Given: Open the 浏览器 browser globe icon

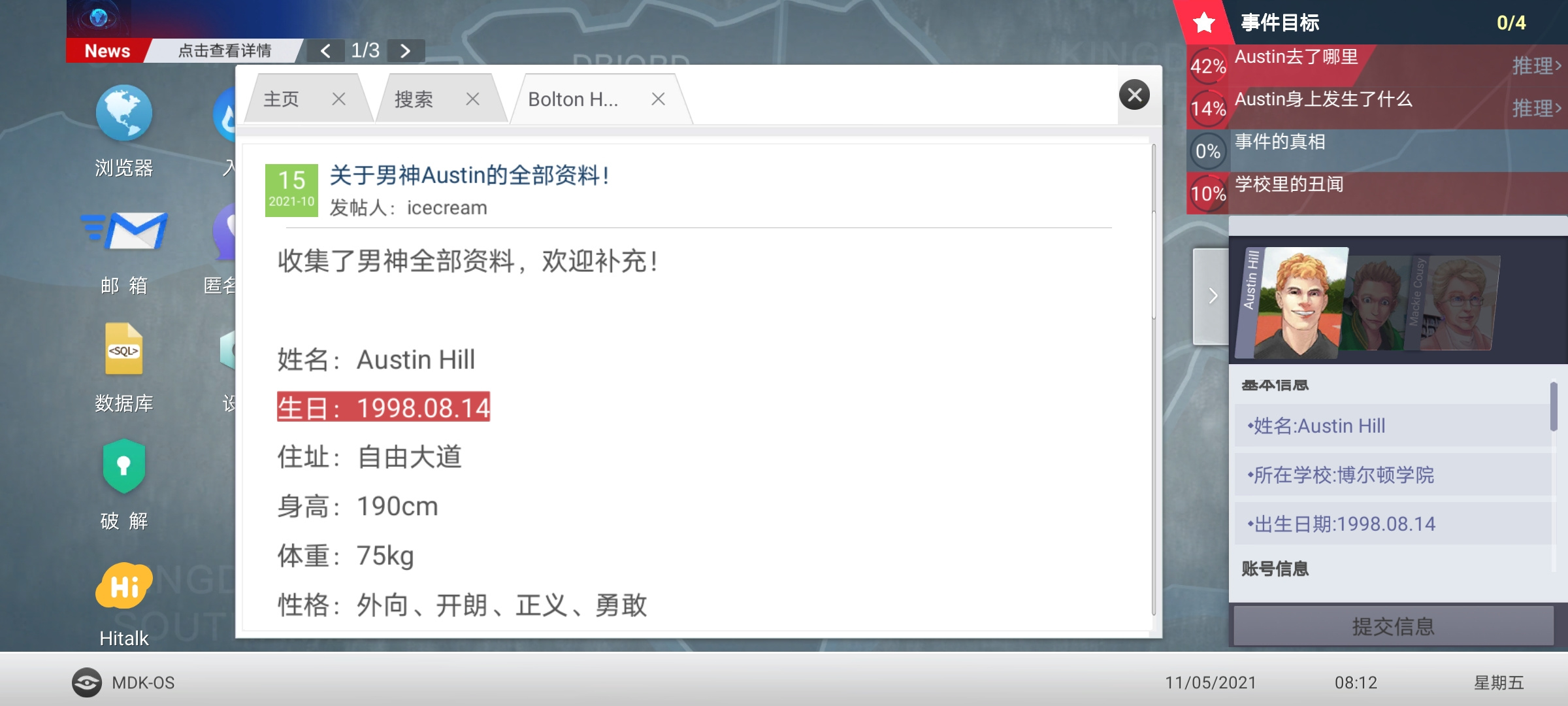Looking at the screenshot, I should point(123,114).
